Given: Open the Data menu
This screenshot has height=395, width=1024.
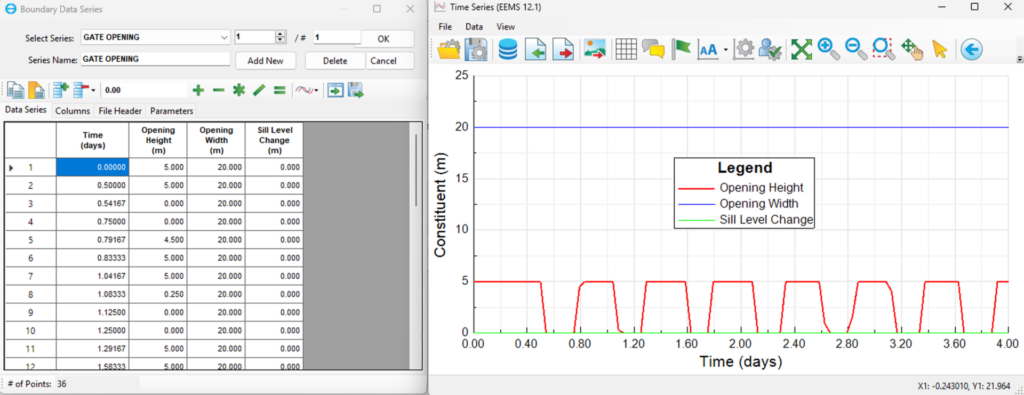Looking at the screenshot, I should coord(474,27).
